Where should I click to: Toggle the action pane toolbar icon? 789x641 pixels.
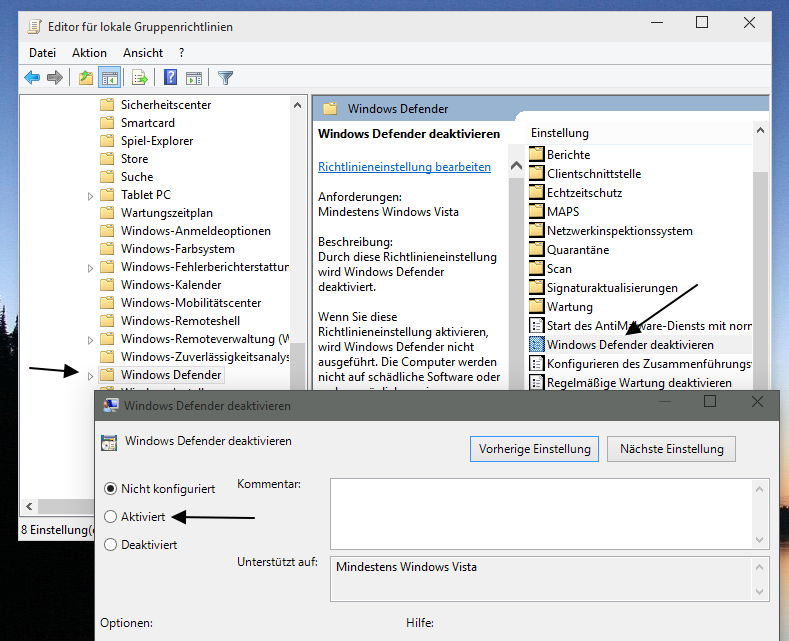point(194,78)
